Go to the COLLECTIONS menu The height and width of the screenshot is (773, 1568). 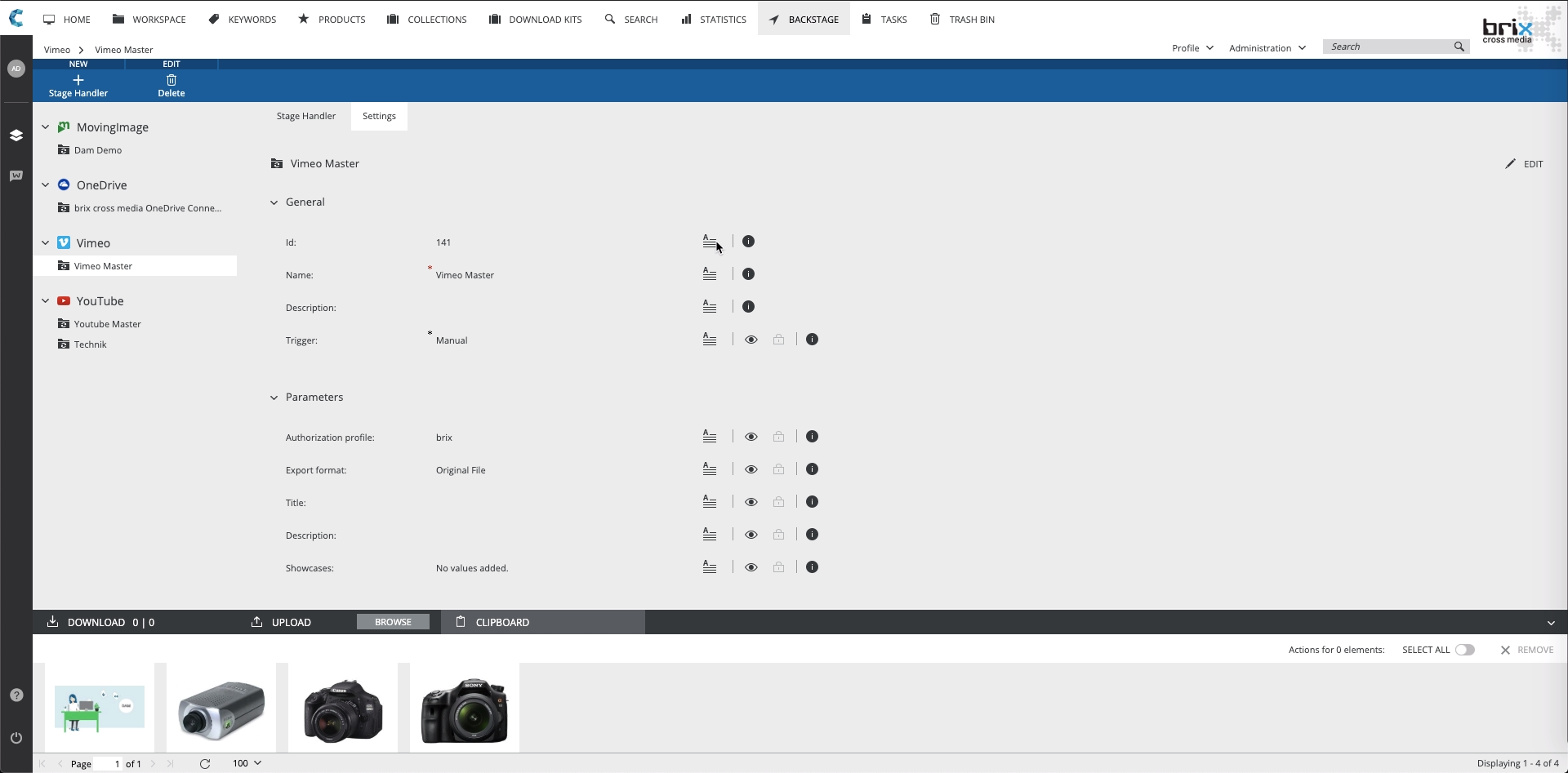(x=426, y=19)
